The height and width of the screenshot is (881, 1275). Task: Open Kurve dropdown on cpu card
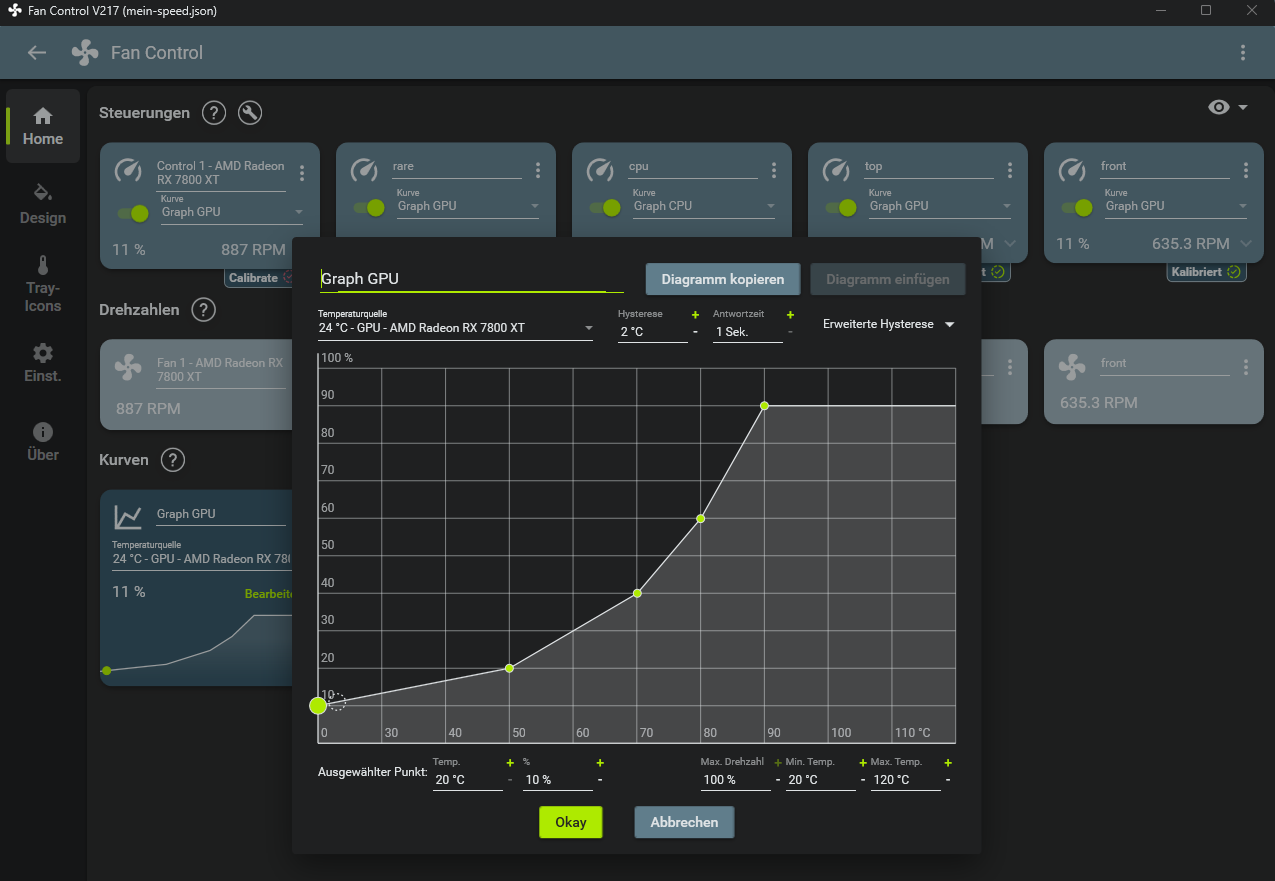click(704, 206)
